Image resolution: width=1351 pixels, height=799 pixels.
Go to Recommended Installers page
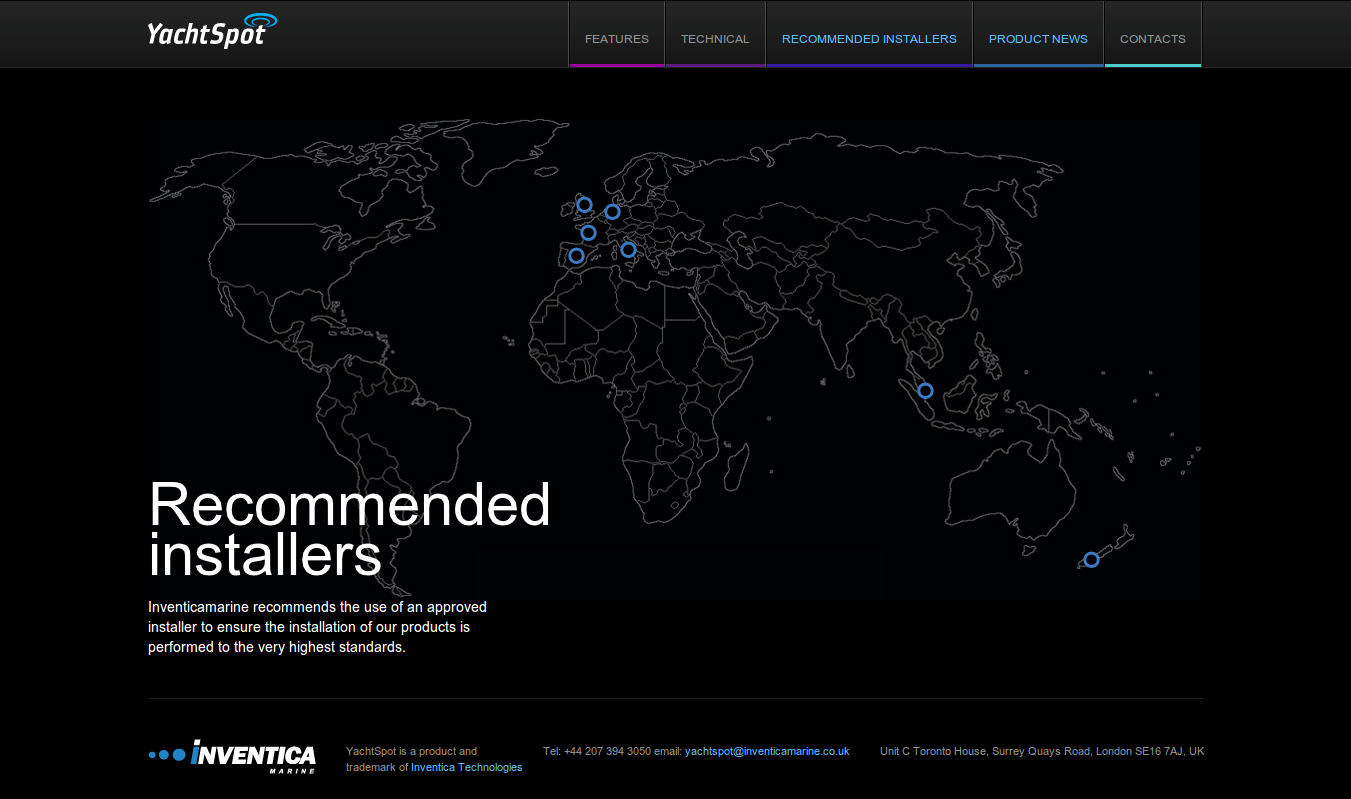tap(869, 39)
